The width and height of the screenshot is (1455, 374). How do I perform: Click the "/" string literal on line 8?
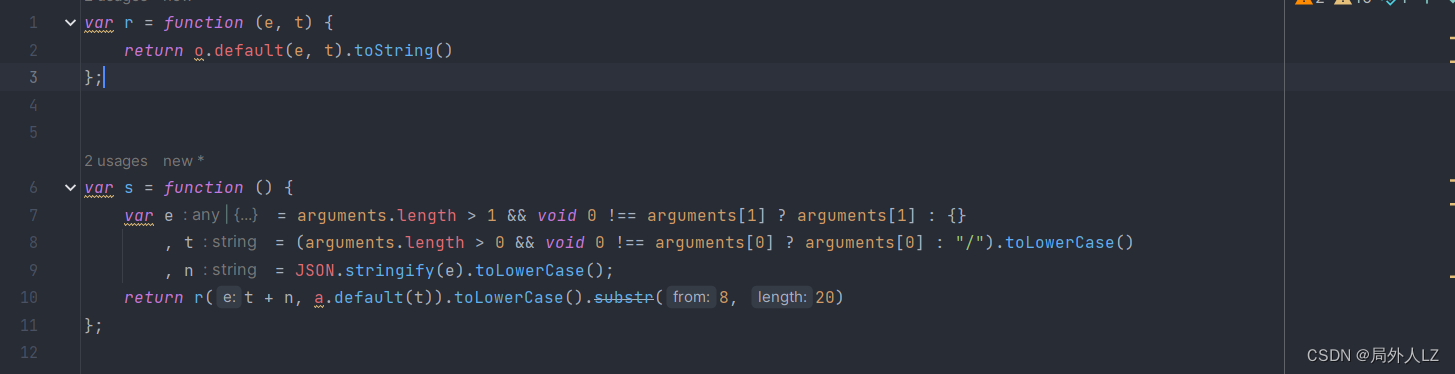tap(969, 242)
